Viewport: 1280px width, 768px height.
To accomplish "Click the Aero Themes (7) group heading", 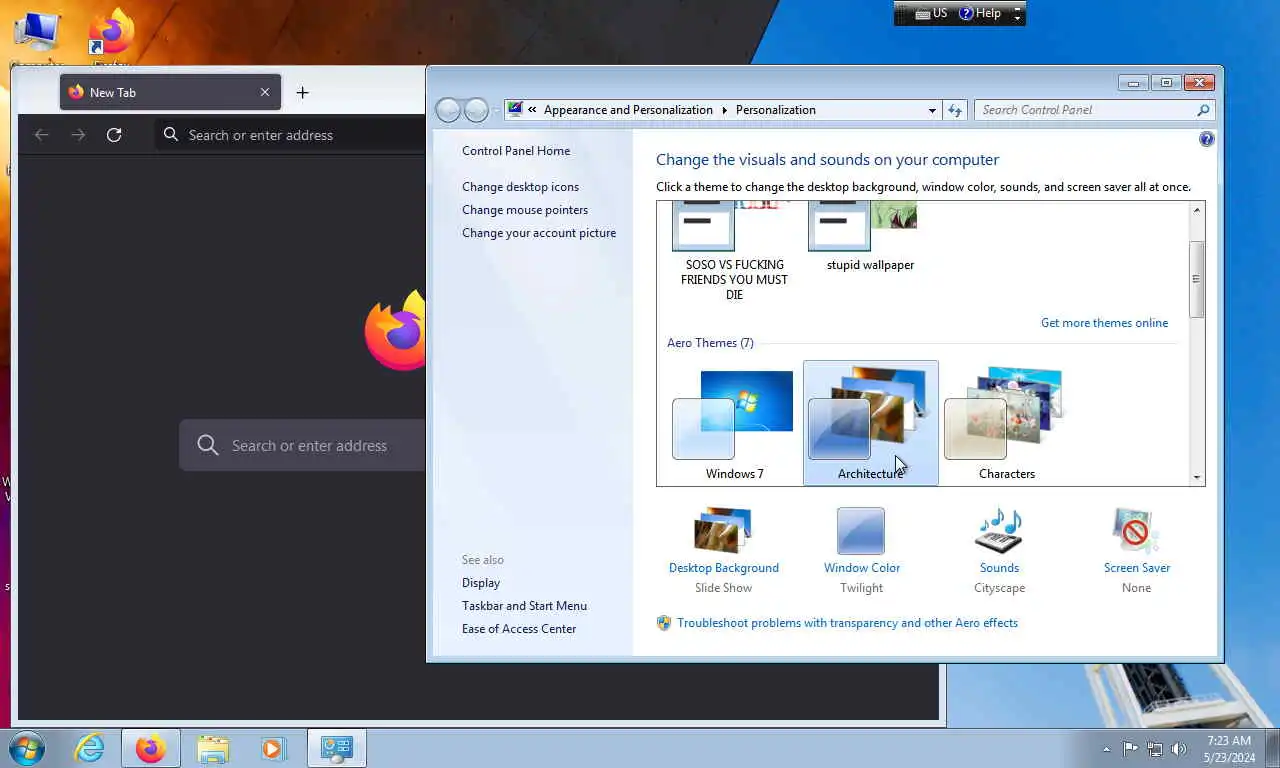I will [710, 343].
